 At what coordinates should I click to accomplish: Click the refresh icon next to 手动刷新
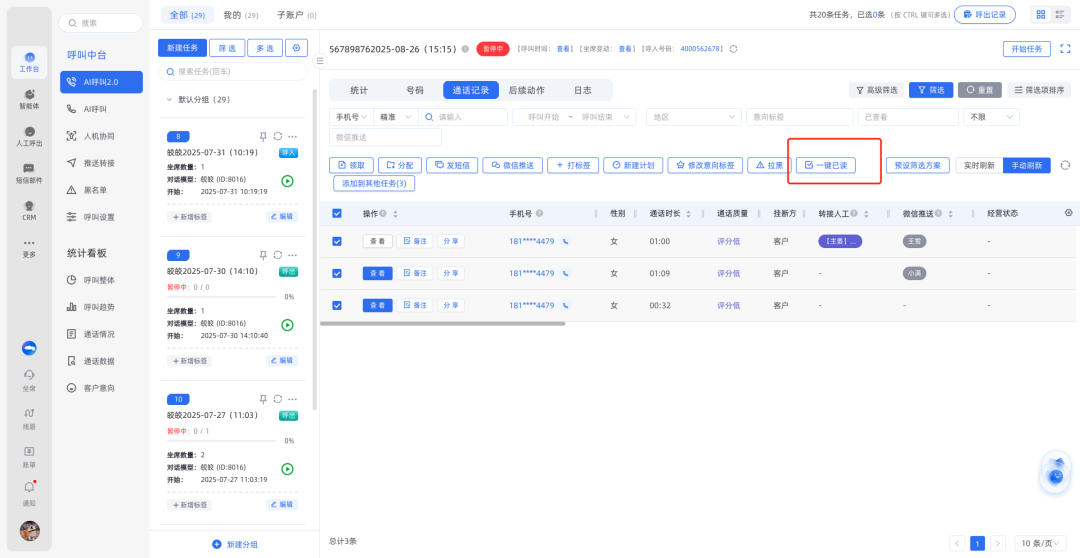(1065, 165)
